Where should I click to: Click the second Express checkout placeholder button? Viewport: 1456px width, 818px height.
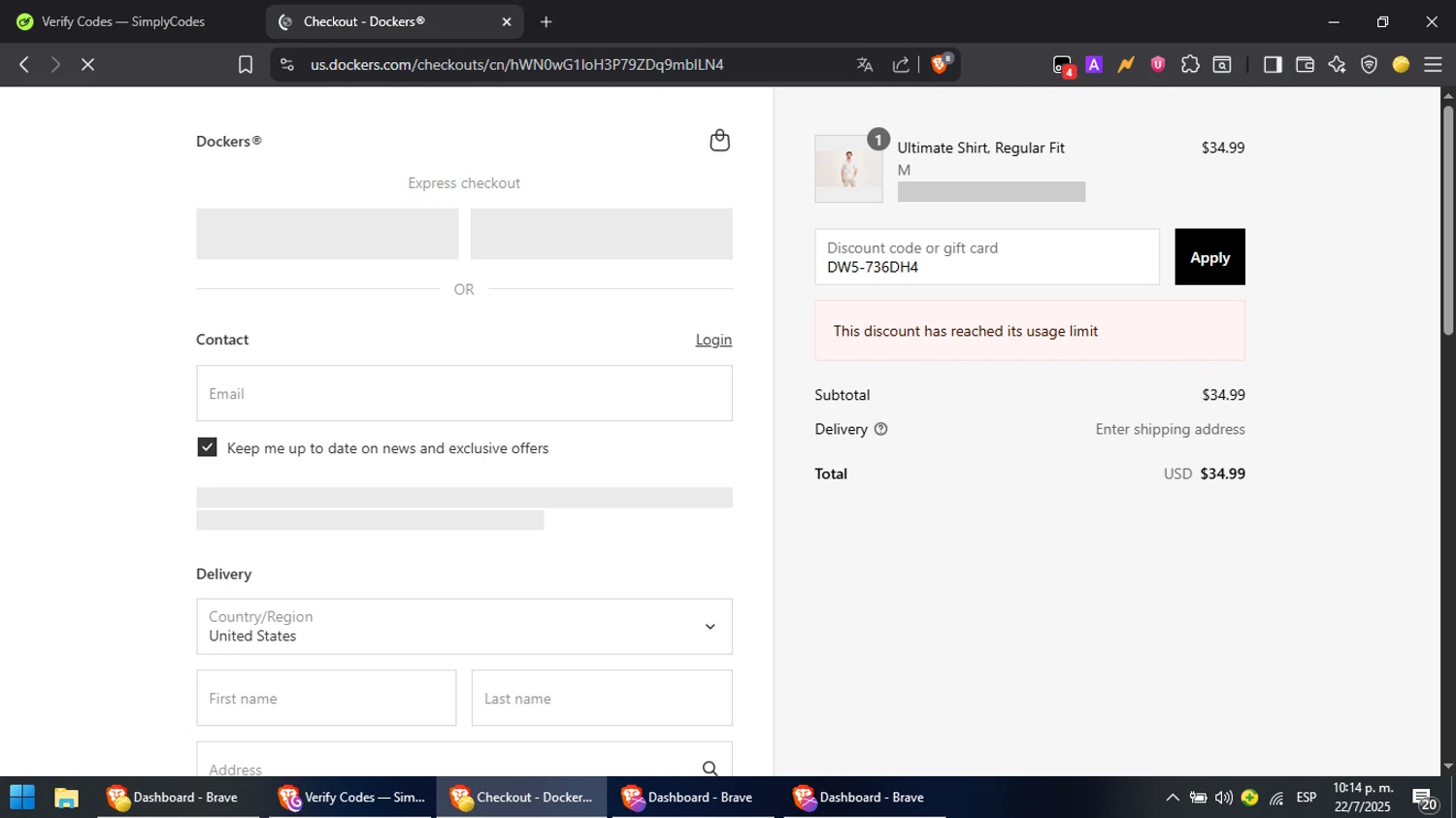point(602,234)
